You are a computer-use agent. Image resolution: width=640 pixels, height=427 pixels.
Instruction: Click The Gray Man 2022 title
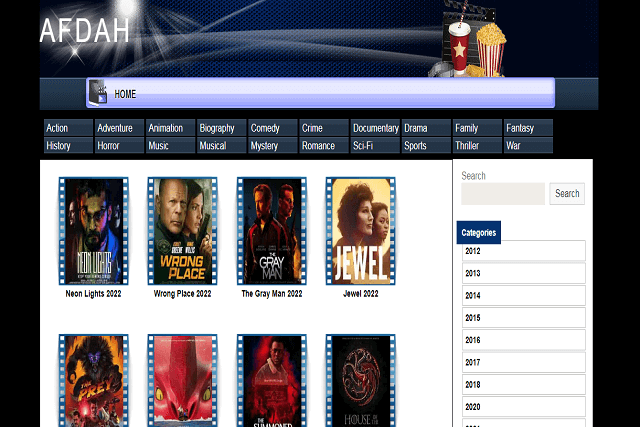(x=272, y=294)
